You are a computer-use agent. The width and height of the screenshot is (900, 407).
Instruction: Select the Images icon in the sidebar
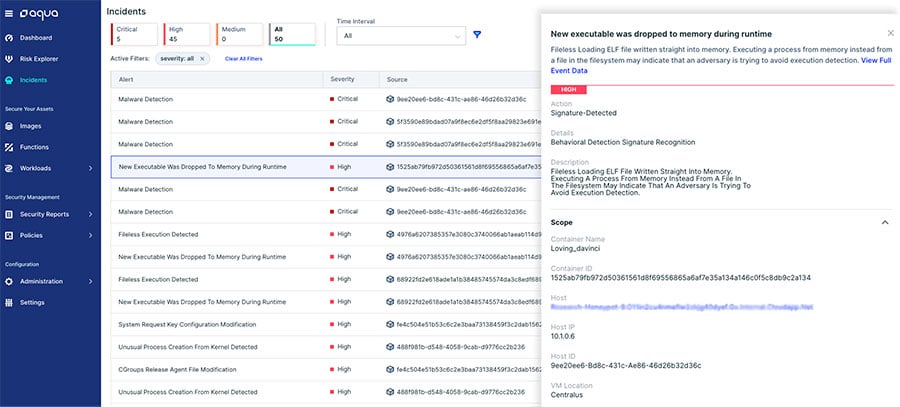click(x=10, y=126)
